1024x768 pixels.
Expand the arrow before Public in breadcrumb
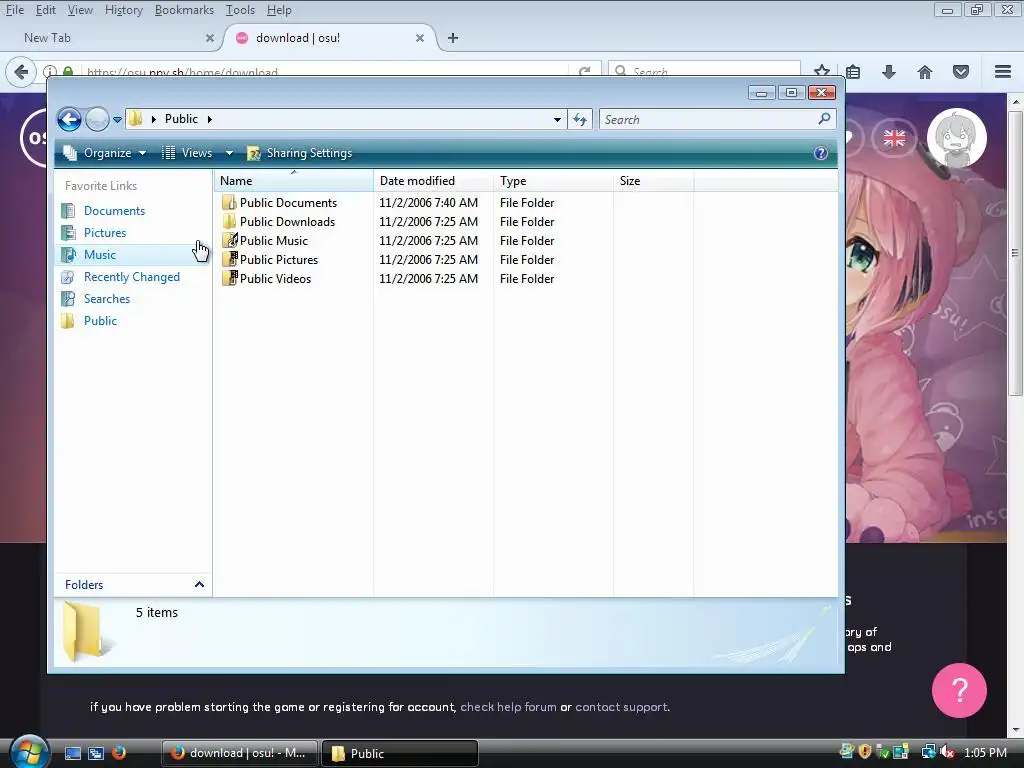pos(153,119)
